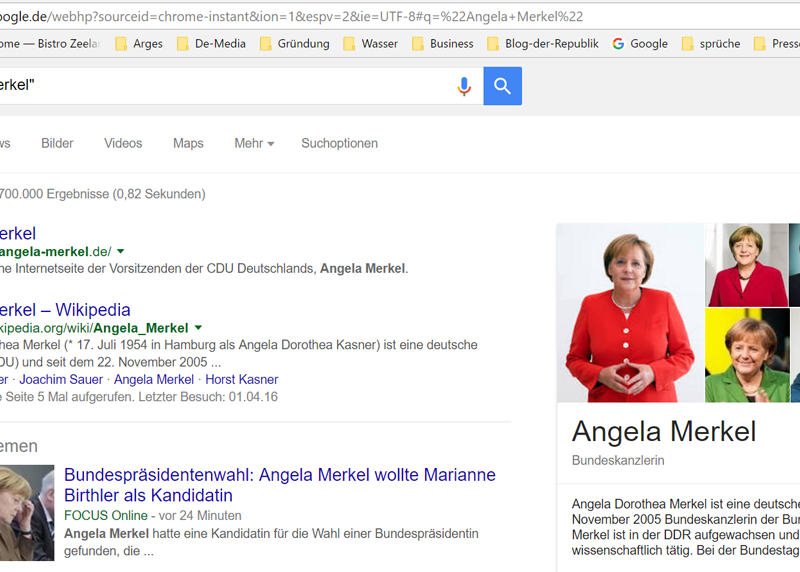Switch to the Videos tab
Image resolution: width=800 pixels, height=572 pixels.
(123, 144)
